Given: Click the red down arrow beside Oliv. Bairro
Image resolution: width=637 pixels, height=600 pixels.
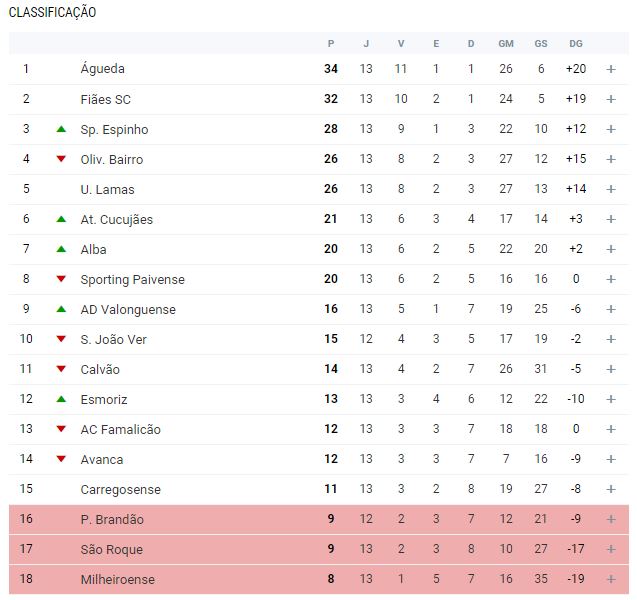Looking at the screenshot, I should pyautogui.click(x=61, y=159).
